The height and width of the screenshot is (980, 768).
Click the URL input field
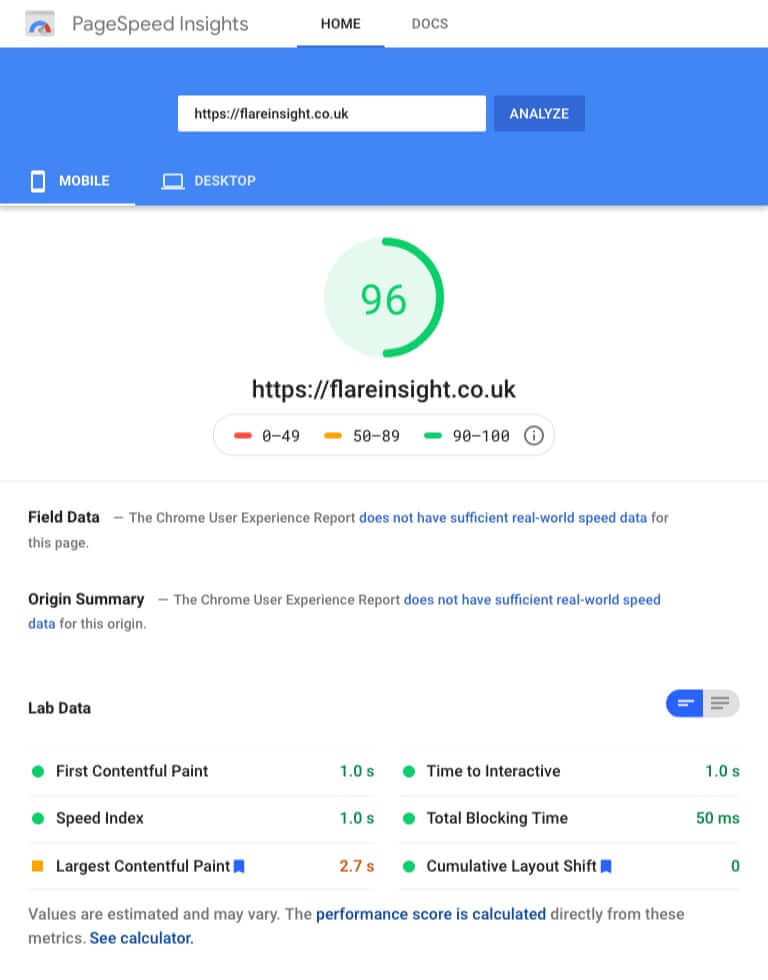coord(332,114)
